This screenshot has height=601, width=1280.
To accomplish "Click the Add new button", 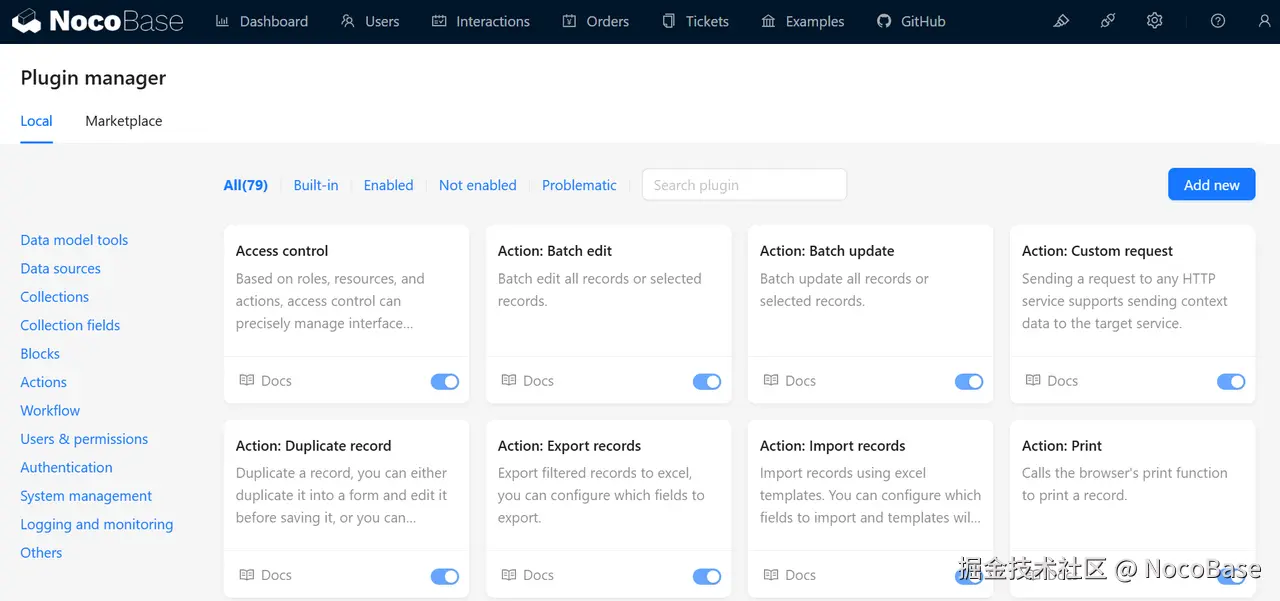I will [x=1211, y=184].
